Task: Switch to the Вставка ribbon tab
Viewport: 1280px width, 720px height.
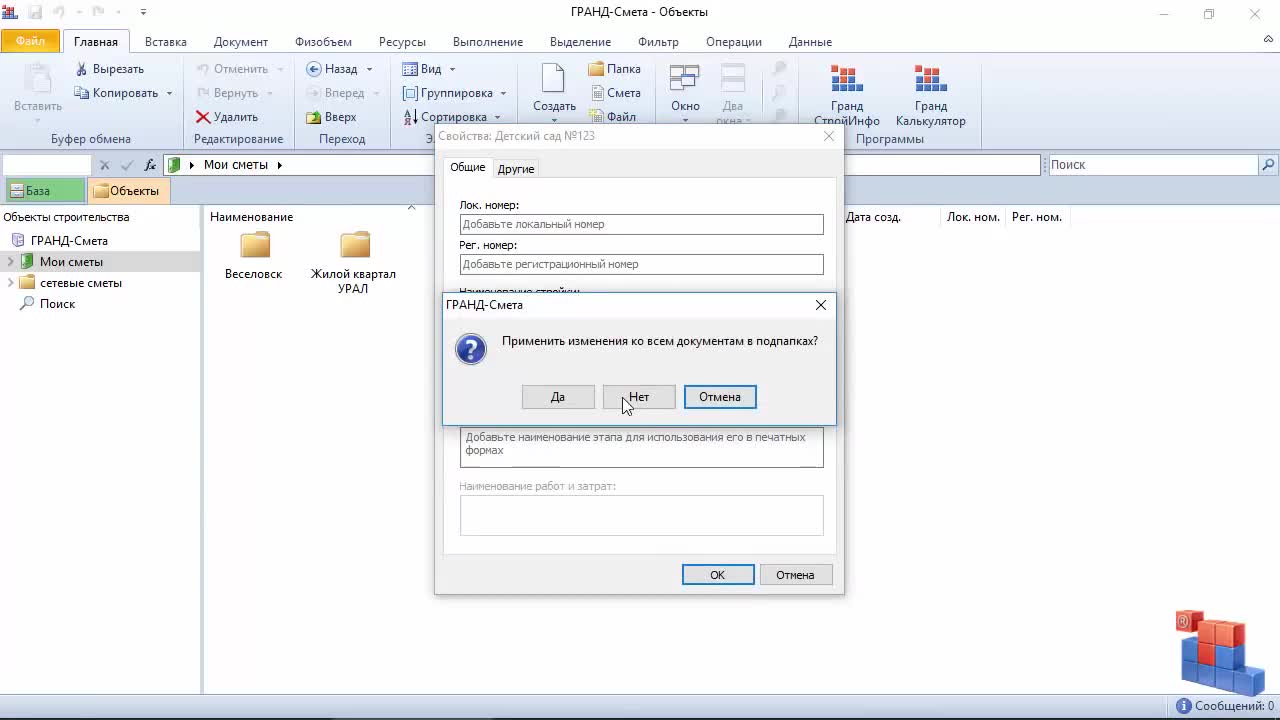Action: pos(166,42)
